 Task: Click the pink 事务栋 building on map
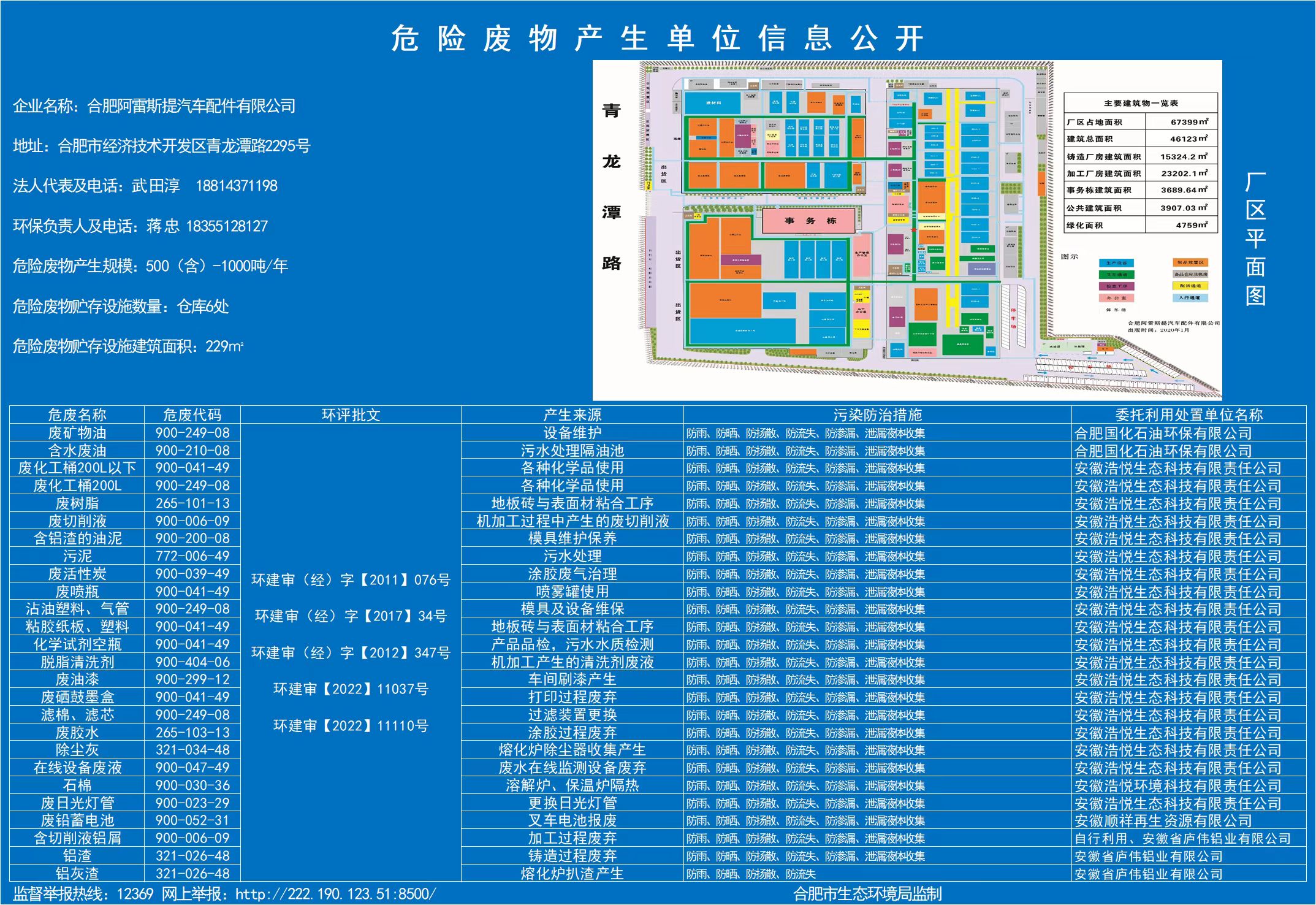[808, 221]
